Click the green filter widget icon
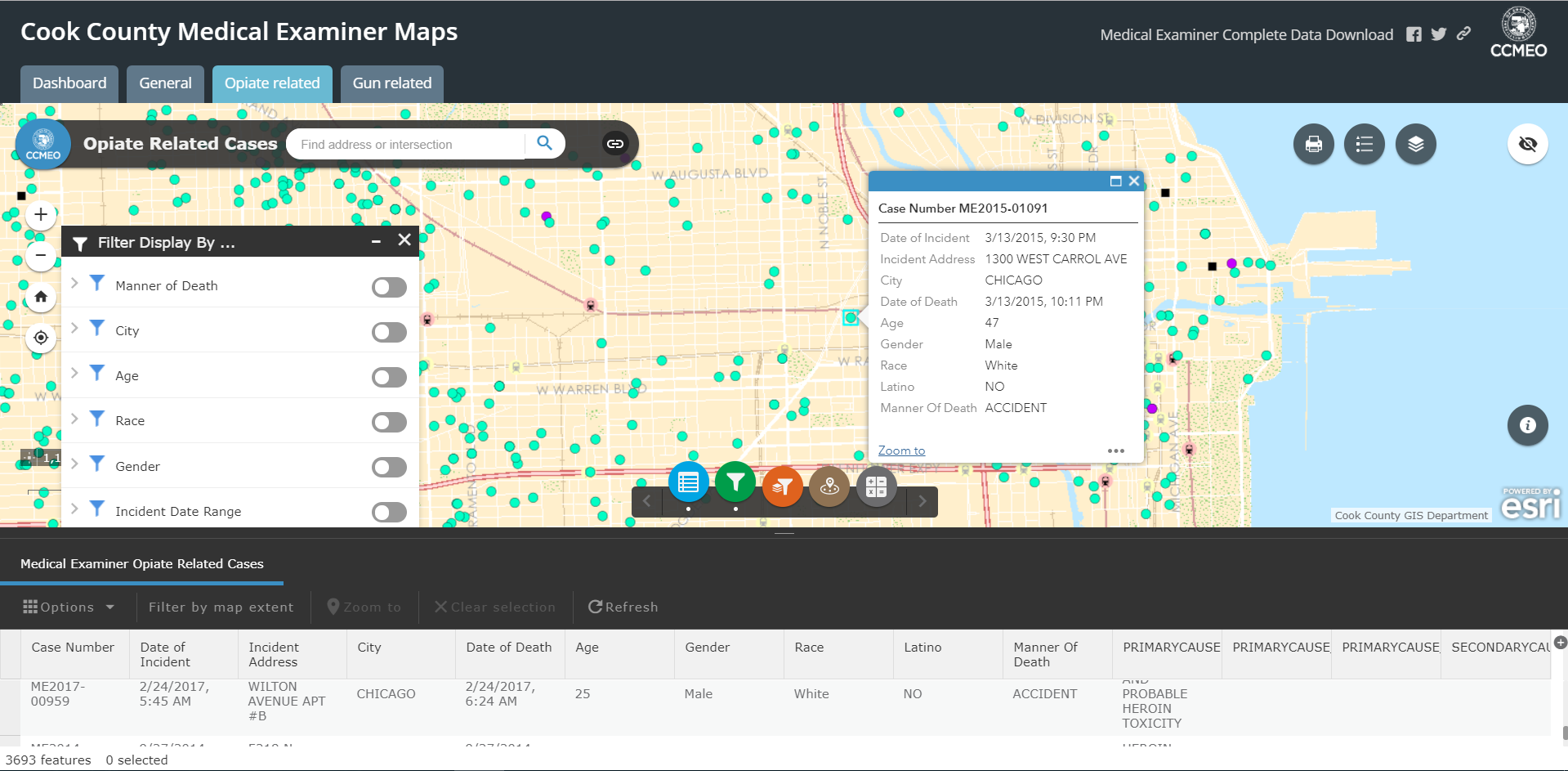The width and height of the screenshot is (1568, 771). [735, 483]
